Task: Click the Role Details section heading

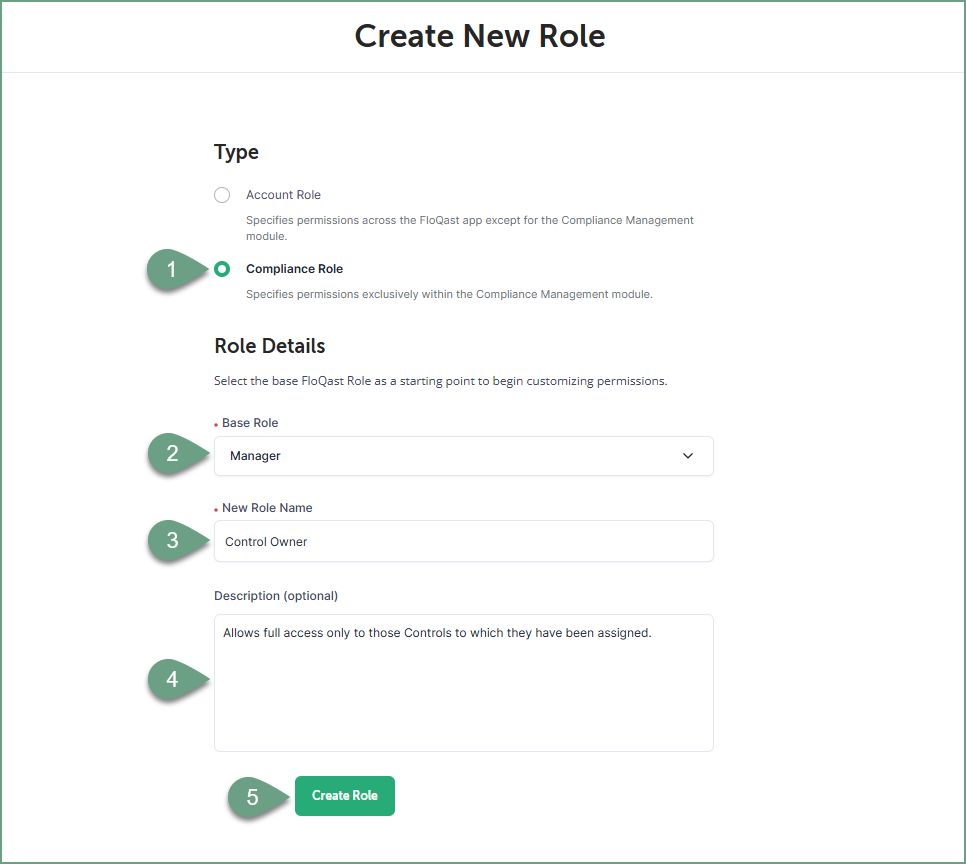Action: 269,346
